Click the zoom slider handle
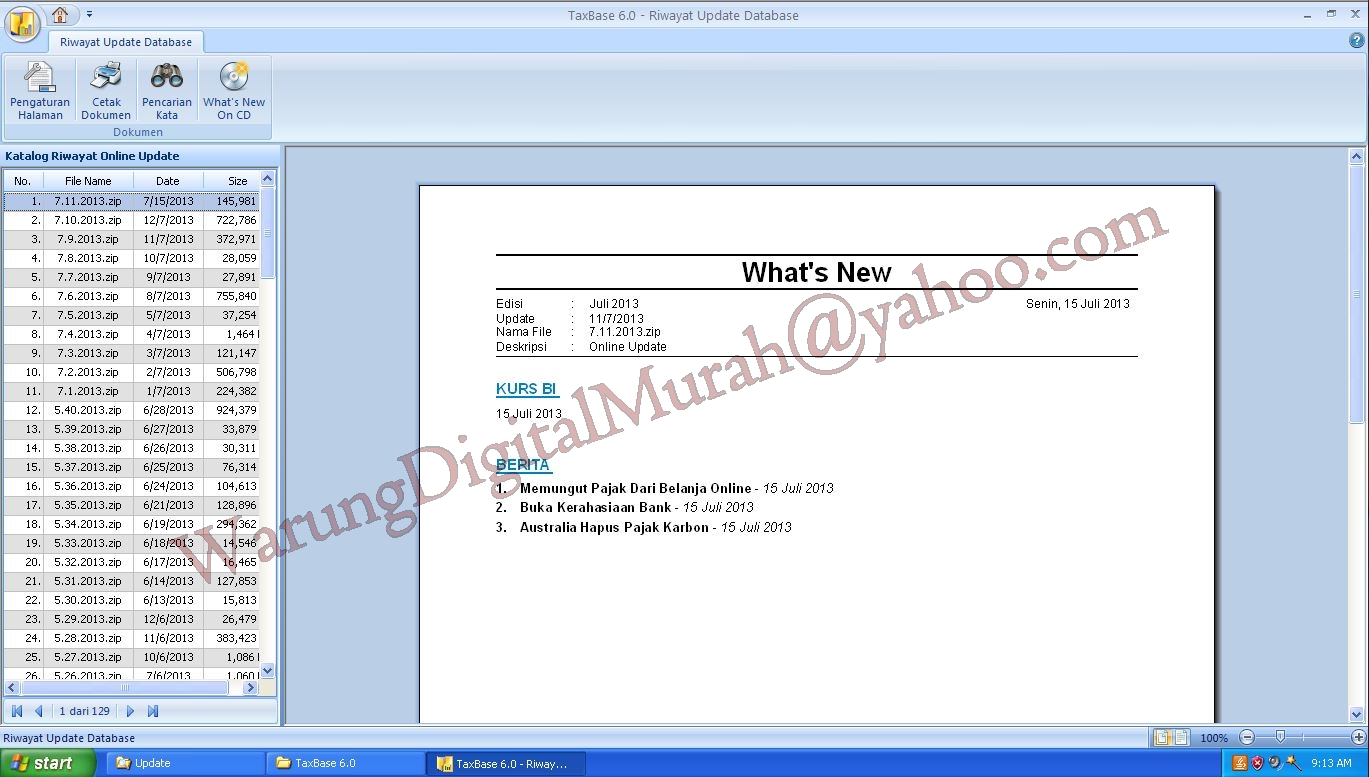Screen dimensions: 1369x777 [1280, 737]
